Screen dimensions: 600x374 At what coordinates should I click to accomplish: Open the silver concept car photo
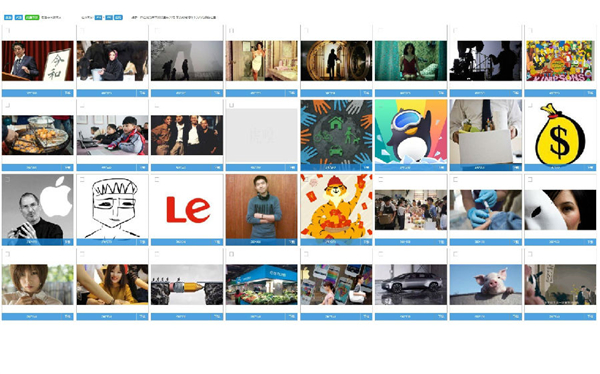tap(411, 284)
